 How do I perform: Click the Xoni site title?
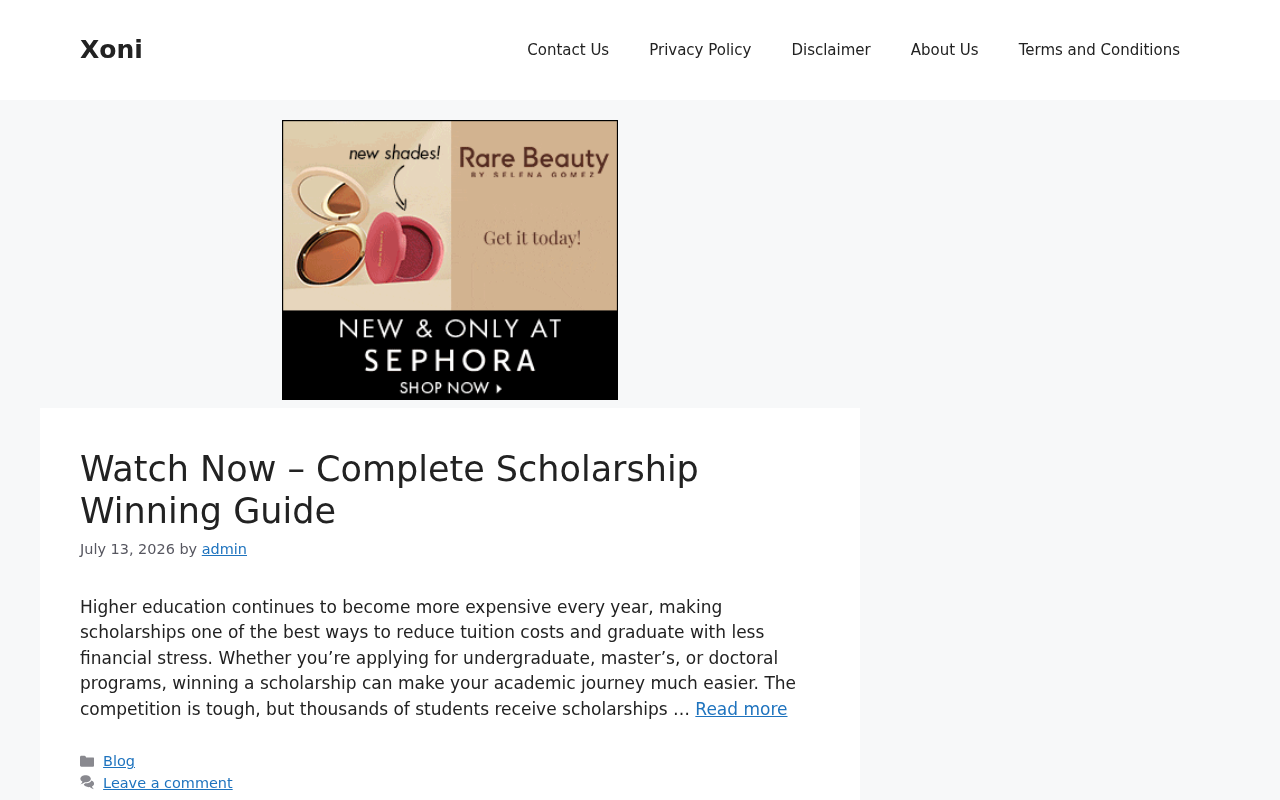[111, 50]
